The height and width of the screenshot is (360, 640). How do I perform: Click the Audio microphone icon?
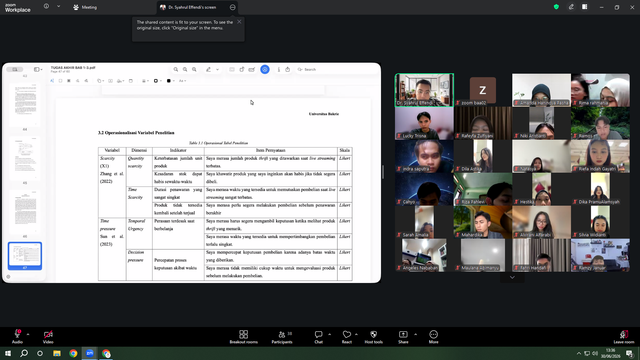pyautogui.click(x=18, y=334)
